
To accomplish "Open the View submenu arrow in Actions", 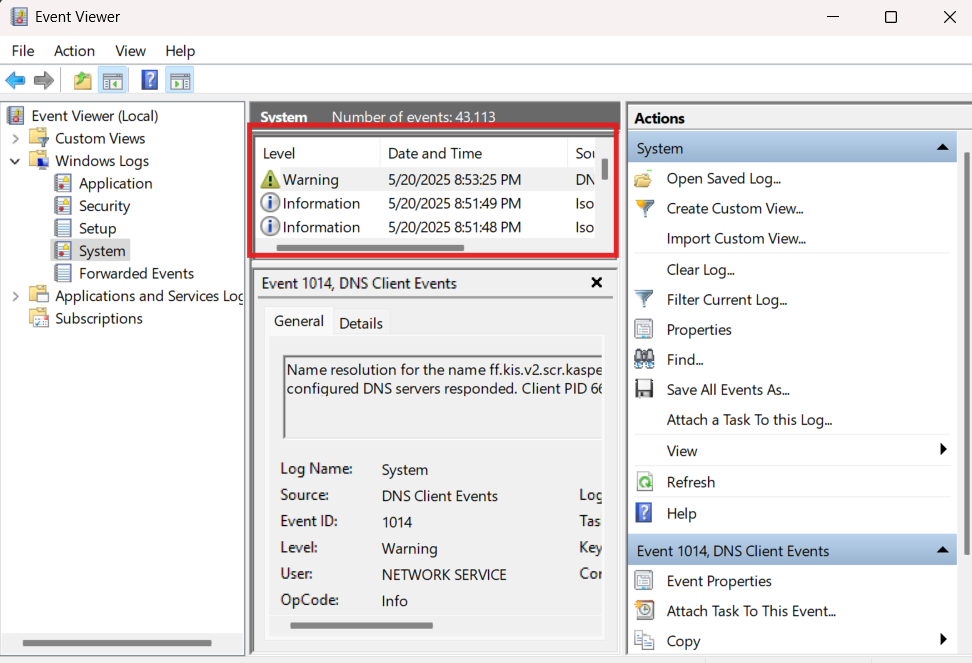I will 942,451.
